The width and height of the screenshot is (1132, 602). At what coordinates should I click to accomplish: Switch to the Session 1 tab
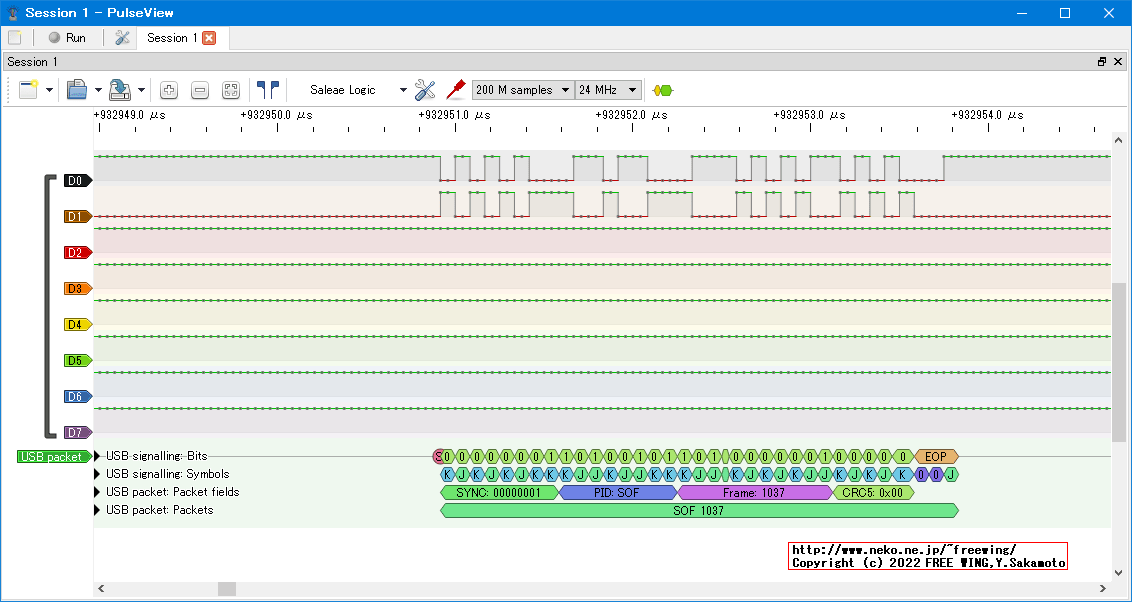point(171,38)
